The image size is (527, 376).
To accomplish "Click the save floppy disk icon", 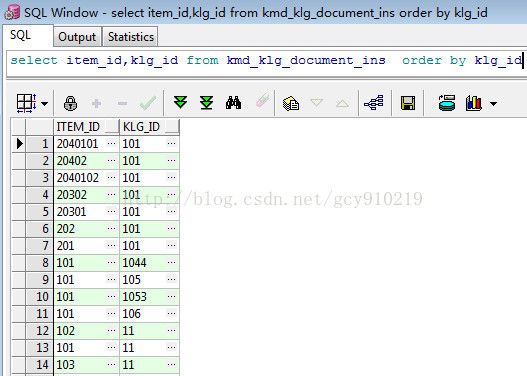I will 408,103.
